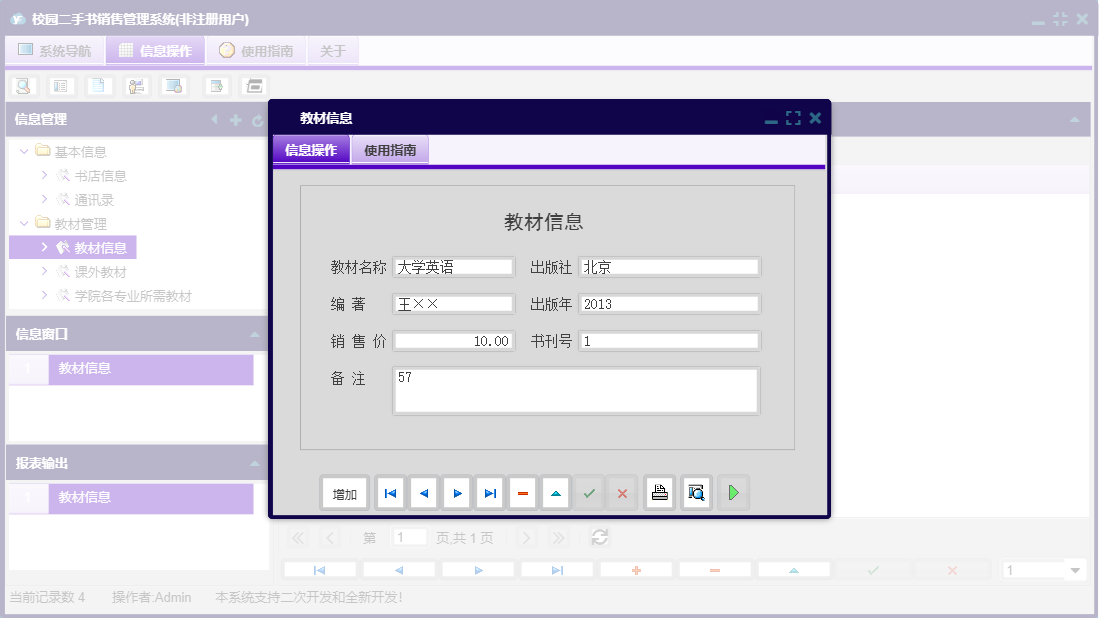1099x618 pixels.
Task: Run the green play icon in the dialog
Action: click(x=733, y=492)
